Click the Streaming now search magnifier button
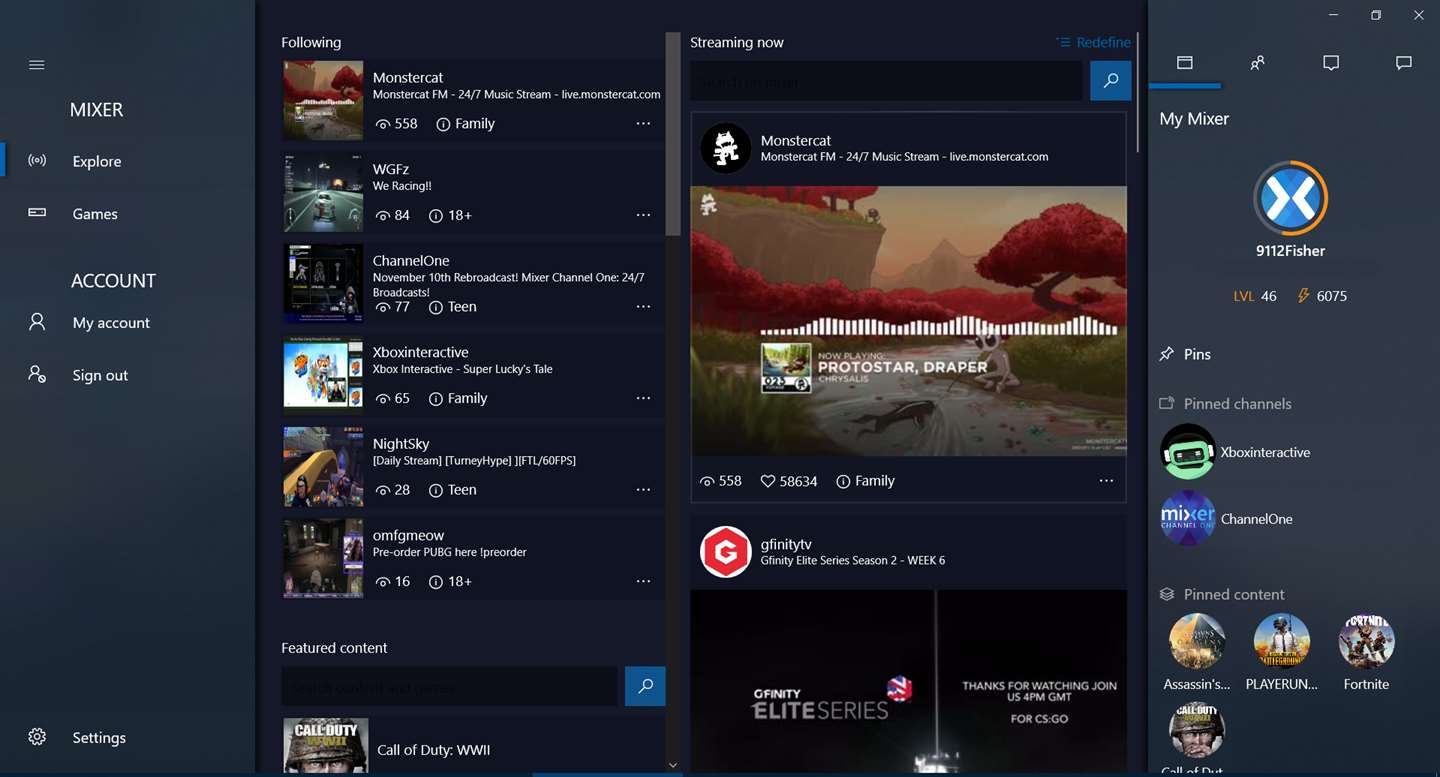Image resolution: width=1440 pixels, height=777 pixels. tap(1110, 81)
